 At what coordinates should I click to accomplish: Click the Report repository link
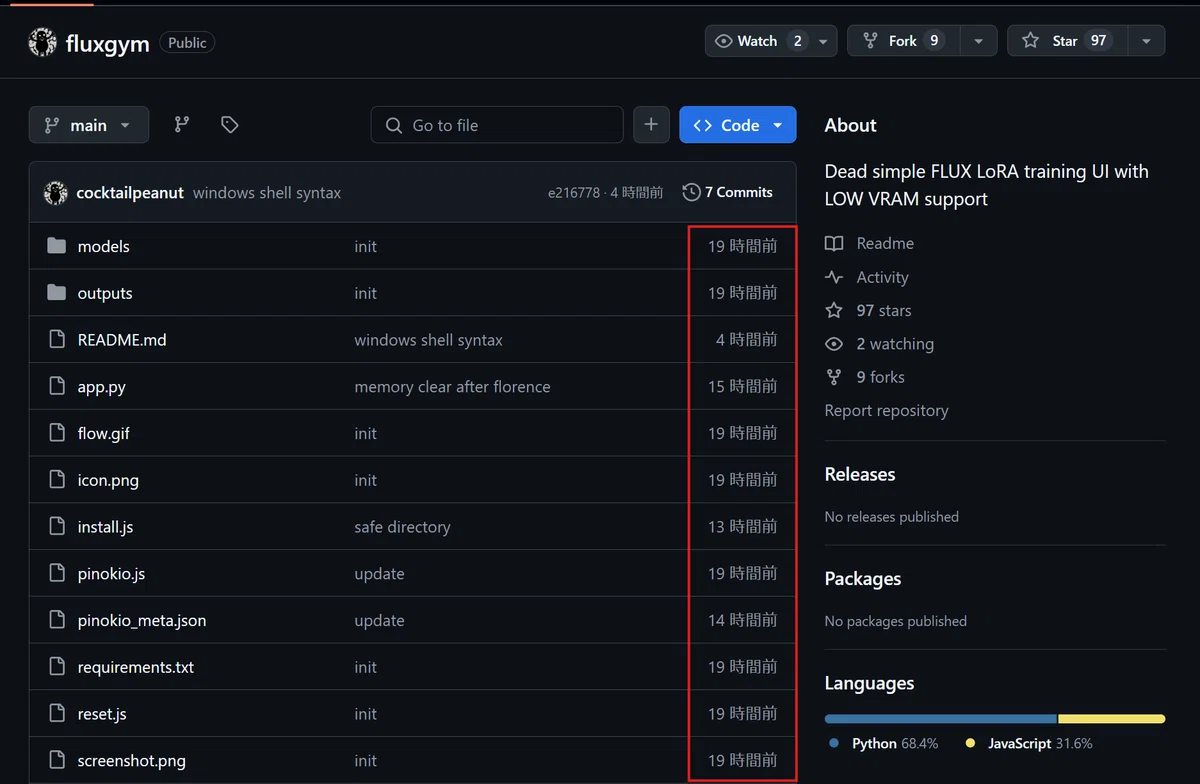tap(887, 411)
